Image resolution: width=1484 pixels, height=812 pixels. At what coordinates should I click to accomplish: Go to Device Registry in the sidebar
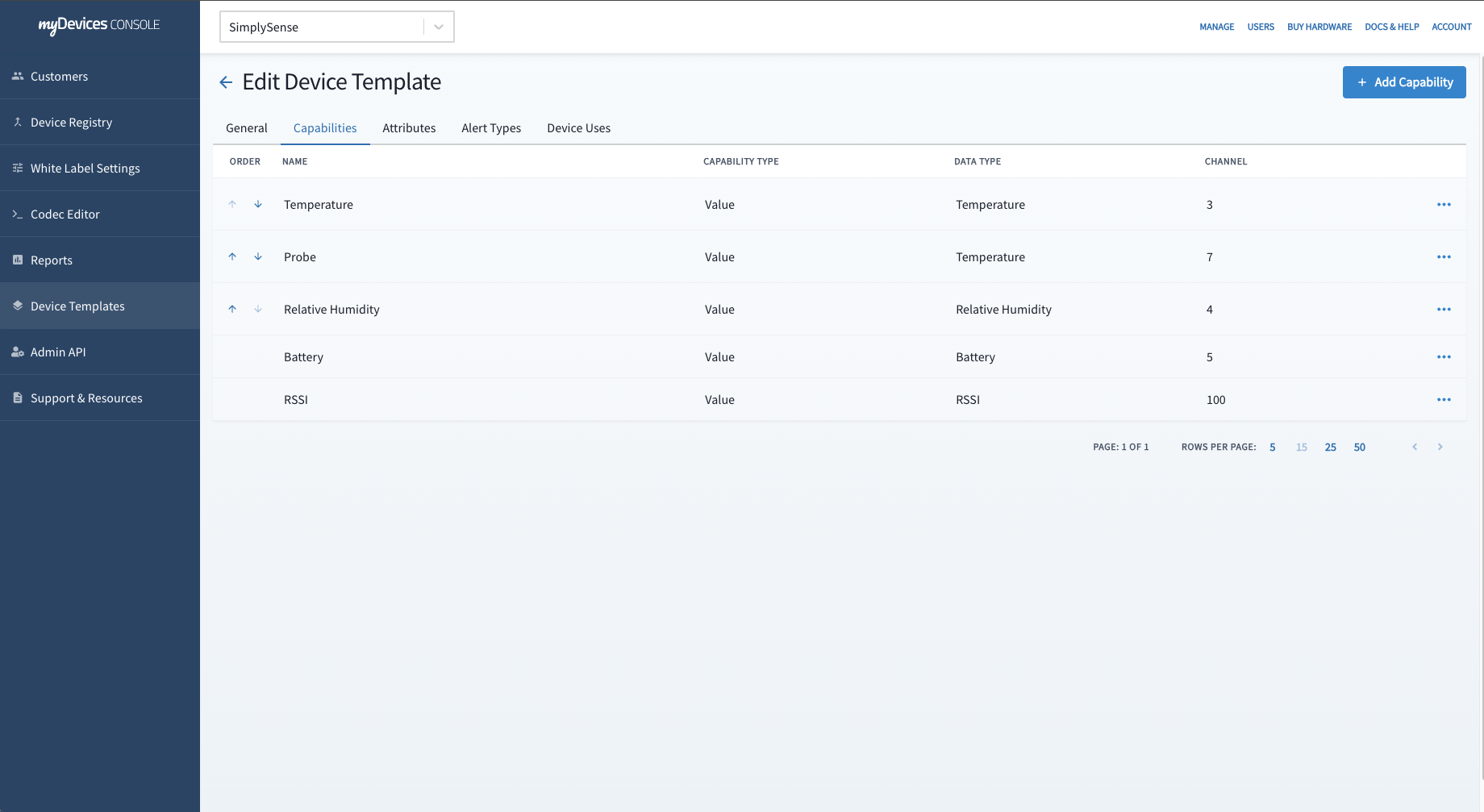point(71,123)
